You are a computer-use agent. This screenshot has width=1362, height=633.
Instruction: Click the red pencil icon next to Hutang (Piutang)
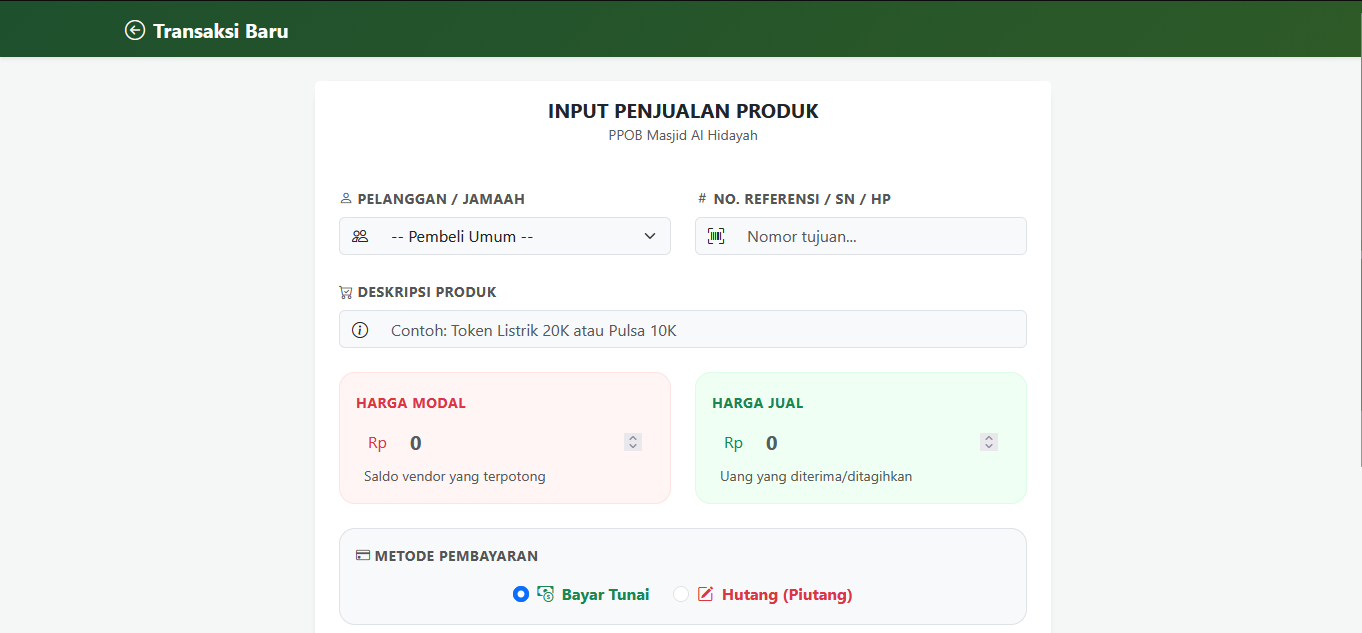[x=705, y=593]
